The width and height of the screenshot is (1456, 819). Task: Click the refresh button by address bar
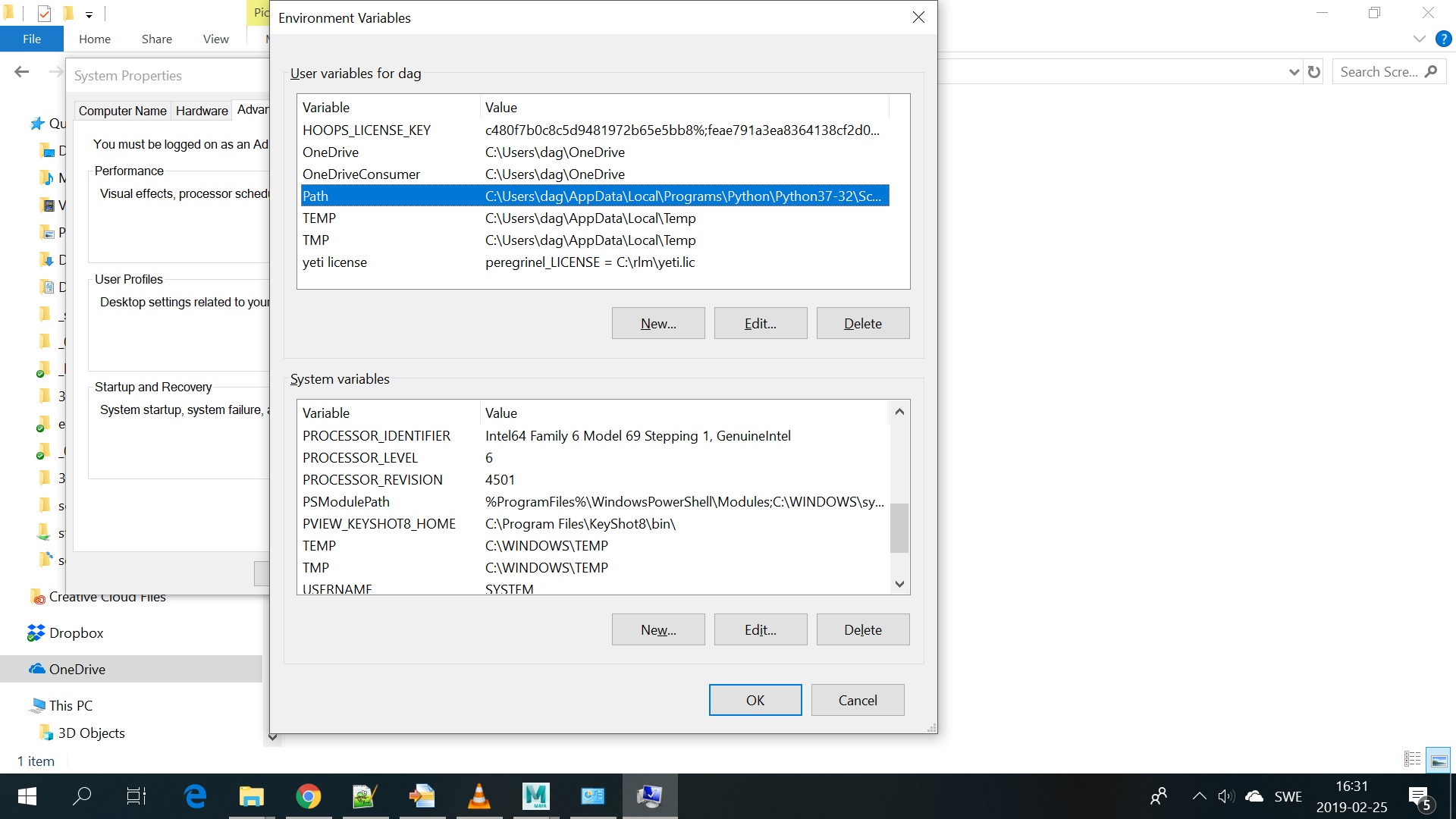click(1314, 72)
